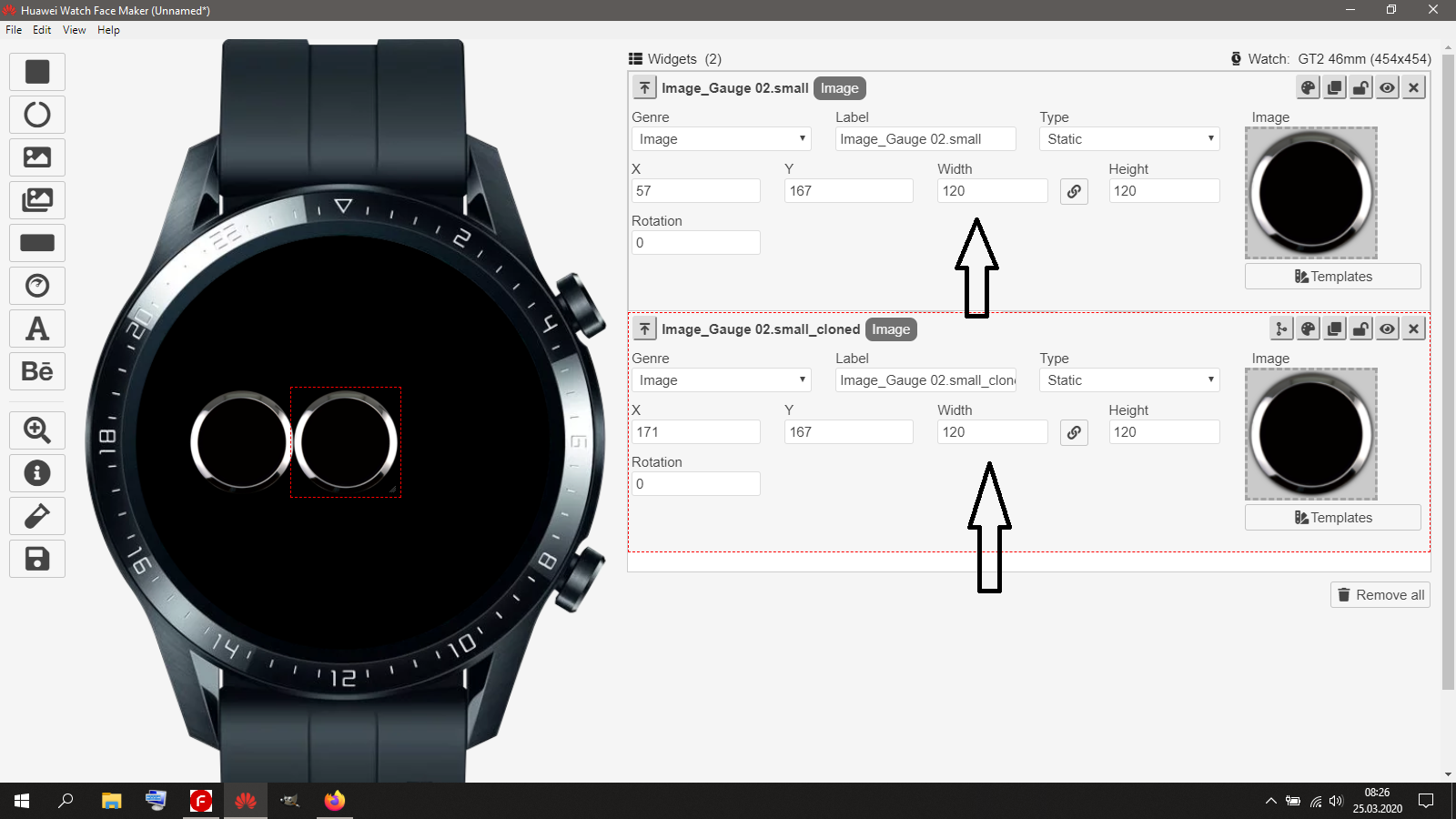Image resolution: width=1456 pixels, height=819 pixels.
Task: Move Image_Gauge 02.small_cloned widget to top
Action: point(644,329)
